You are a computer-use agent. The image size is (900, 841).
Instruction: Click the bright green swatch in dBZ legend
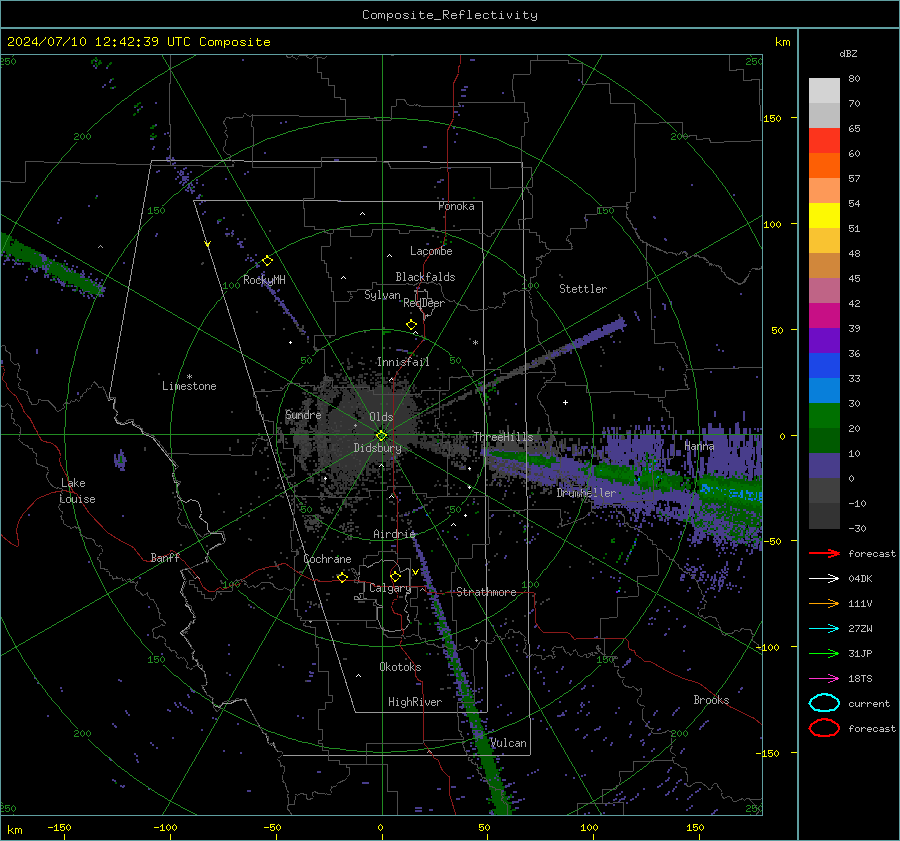click(x=824, y=416)
